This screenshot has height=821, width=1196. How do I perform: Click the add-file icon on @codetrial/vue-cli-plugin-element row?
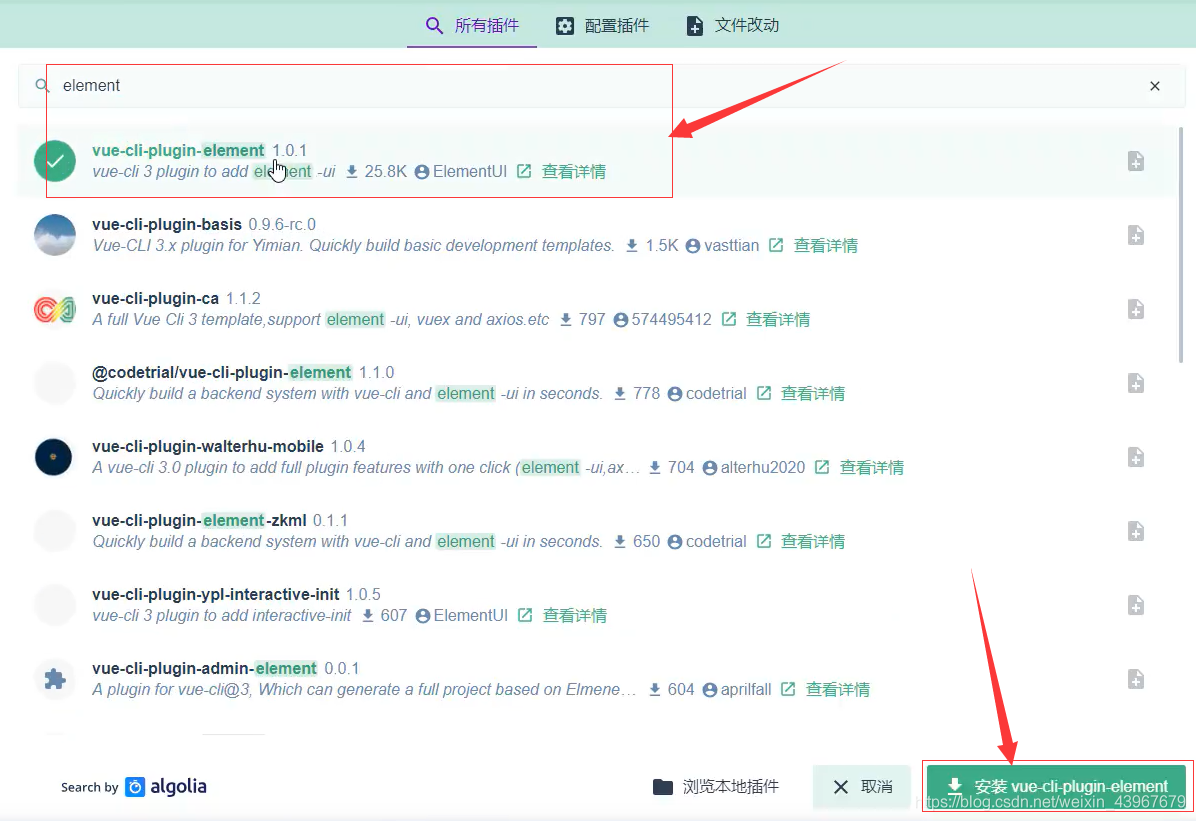coord(1136,383)
